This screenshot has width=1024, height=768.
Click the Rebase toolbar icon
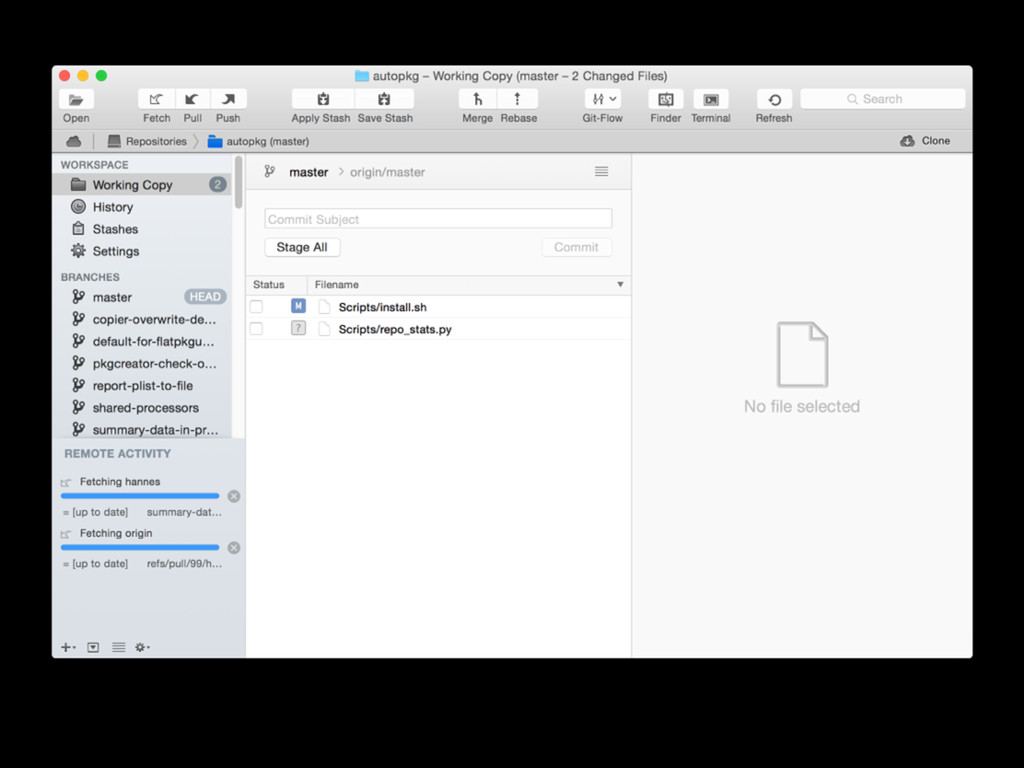[x=517, y=99]
